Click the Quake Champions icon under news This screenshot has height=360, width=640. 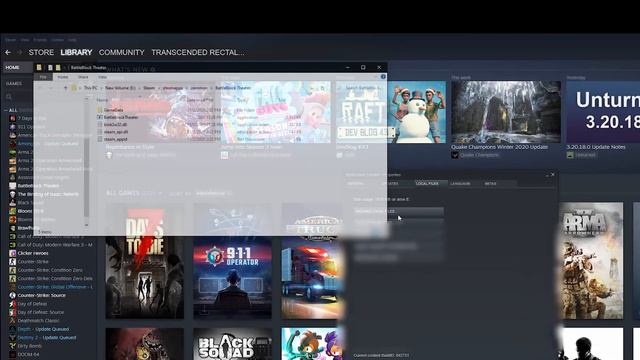(x=455, y=155)
